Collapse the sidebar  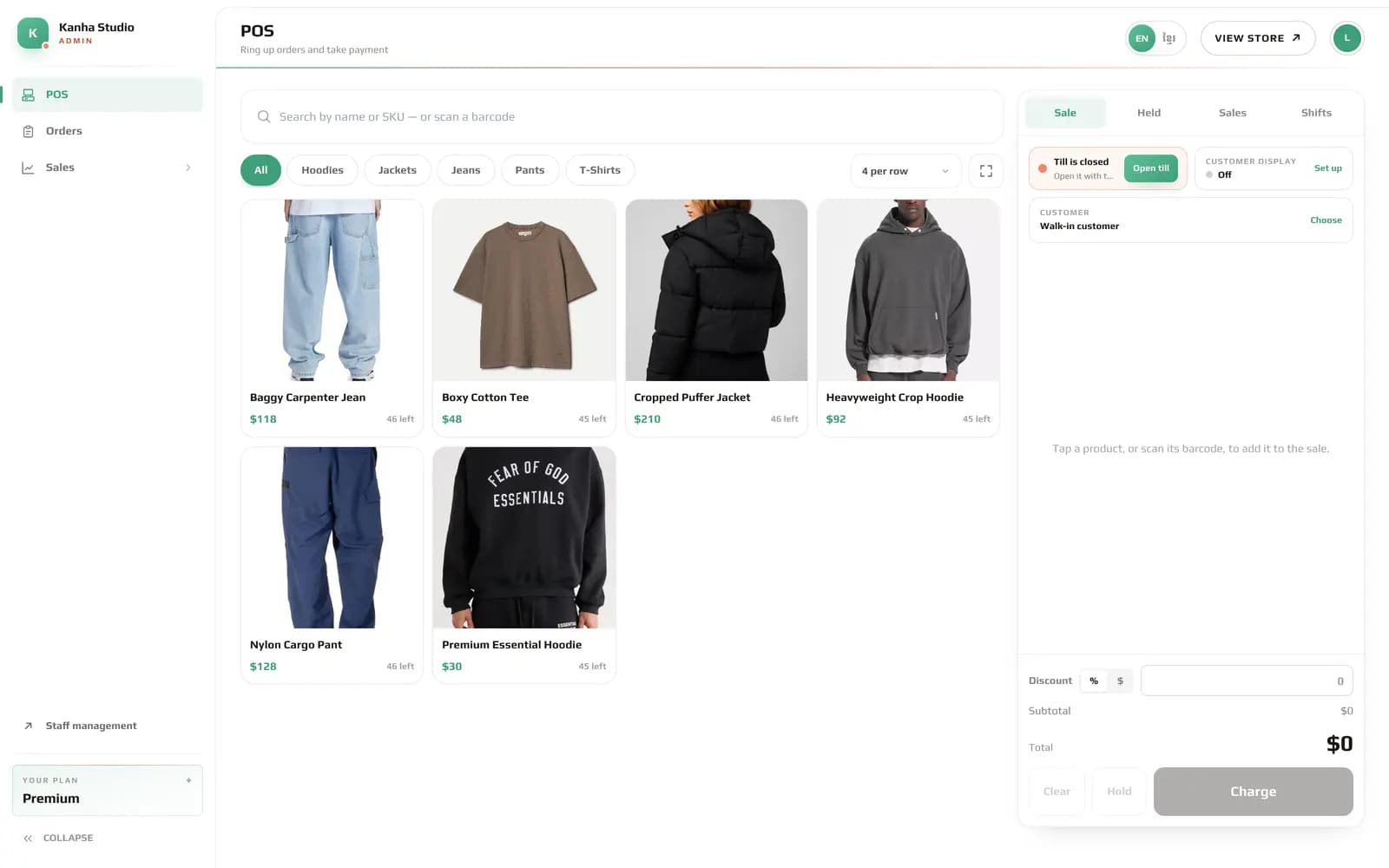coord(58,838)
